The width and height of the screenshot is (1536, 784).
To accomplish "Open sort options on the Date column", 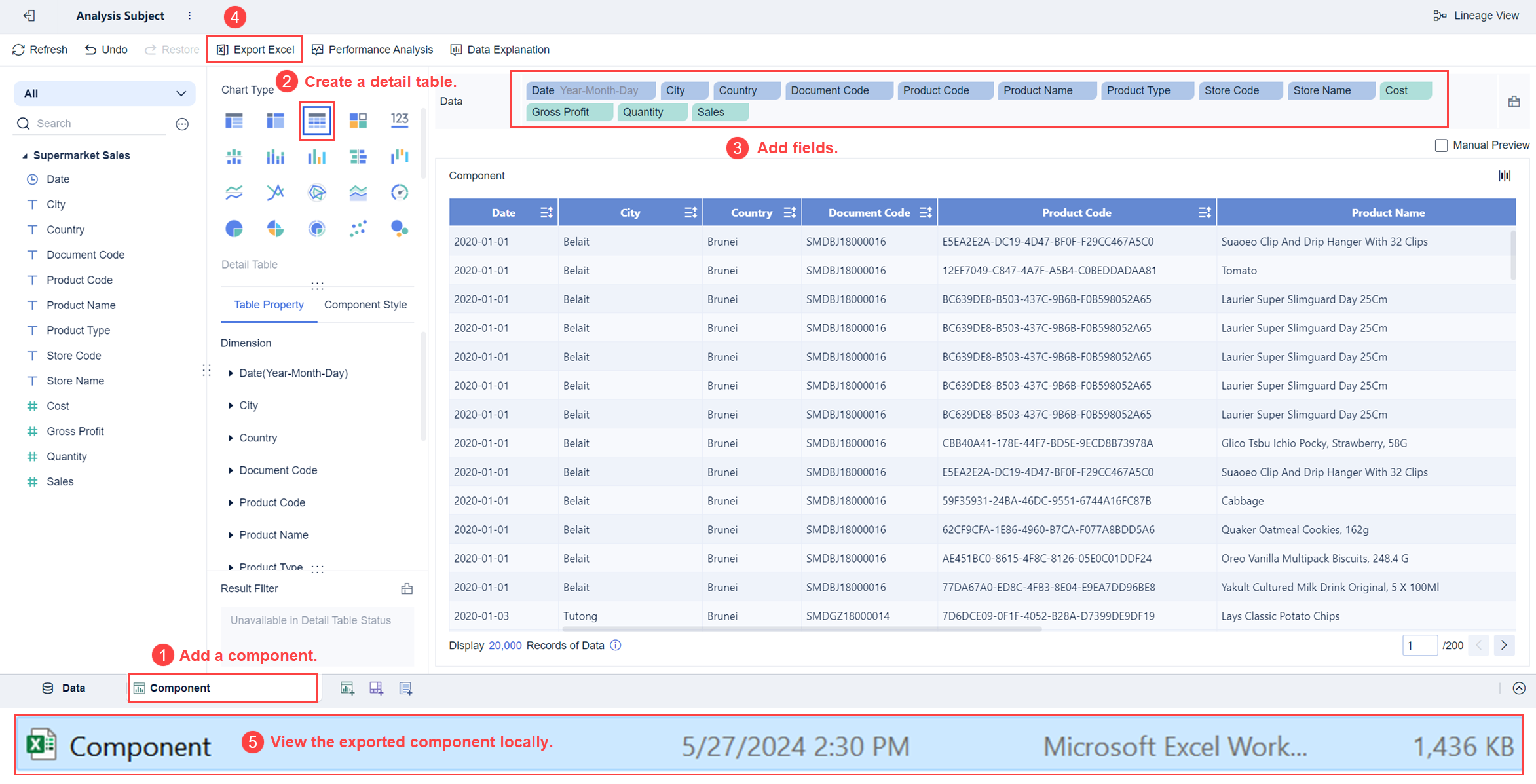I will 546,212.
